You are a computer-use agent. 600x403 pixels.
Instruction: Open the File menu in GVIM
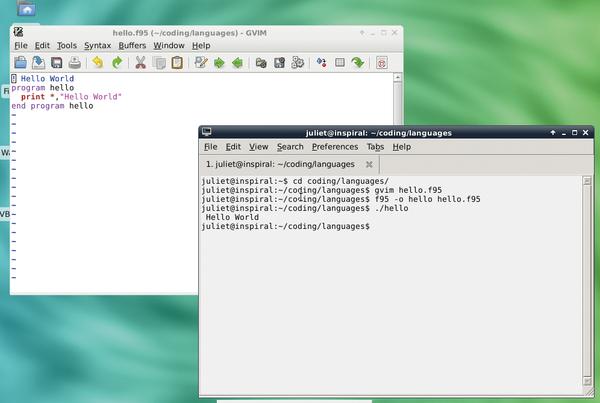click(21, 46)
